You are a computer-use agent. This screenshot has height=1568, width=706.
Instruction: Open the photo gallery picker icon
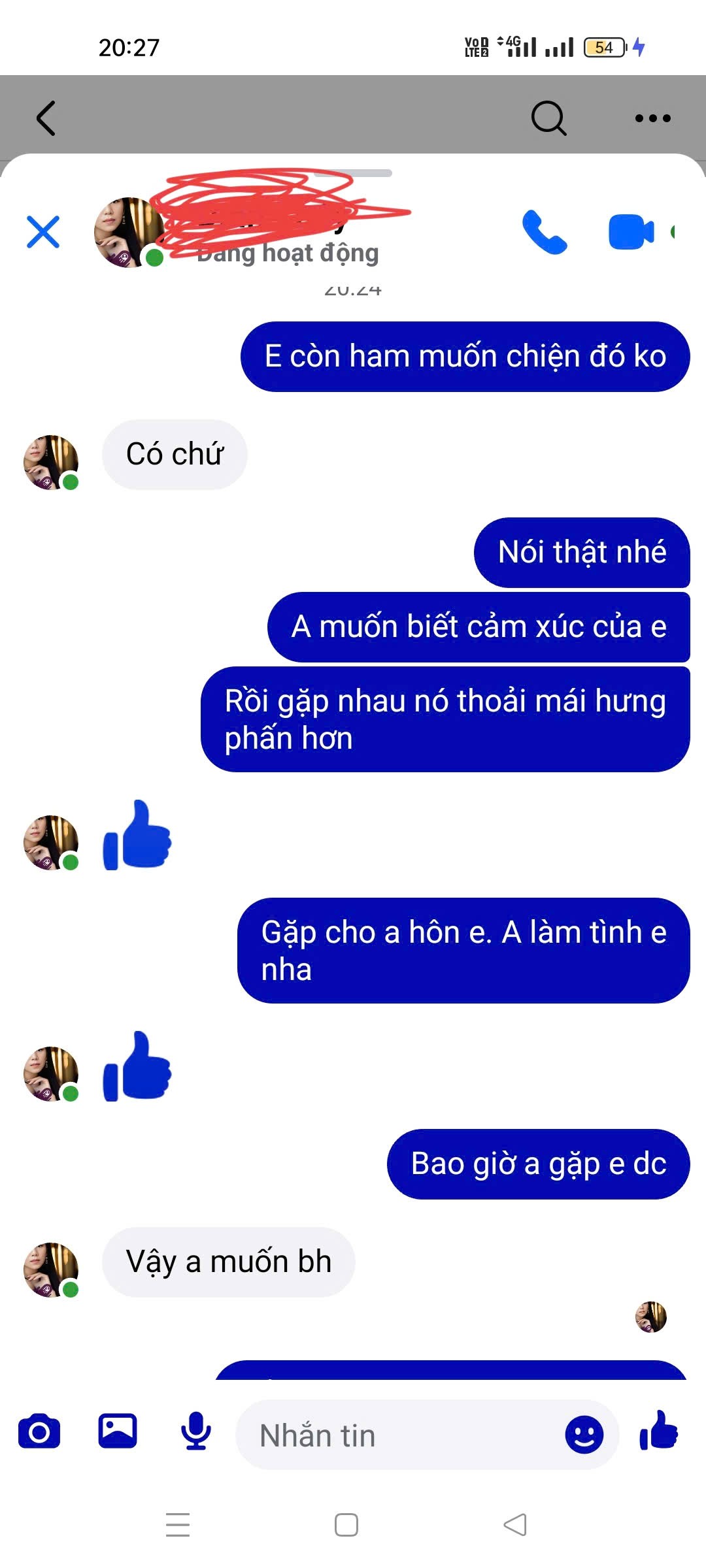click(x=118, y=1431)
